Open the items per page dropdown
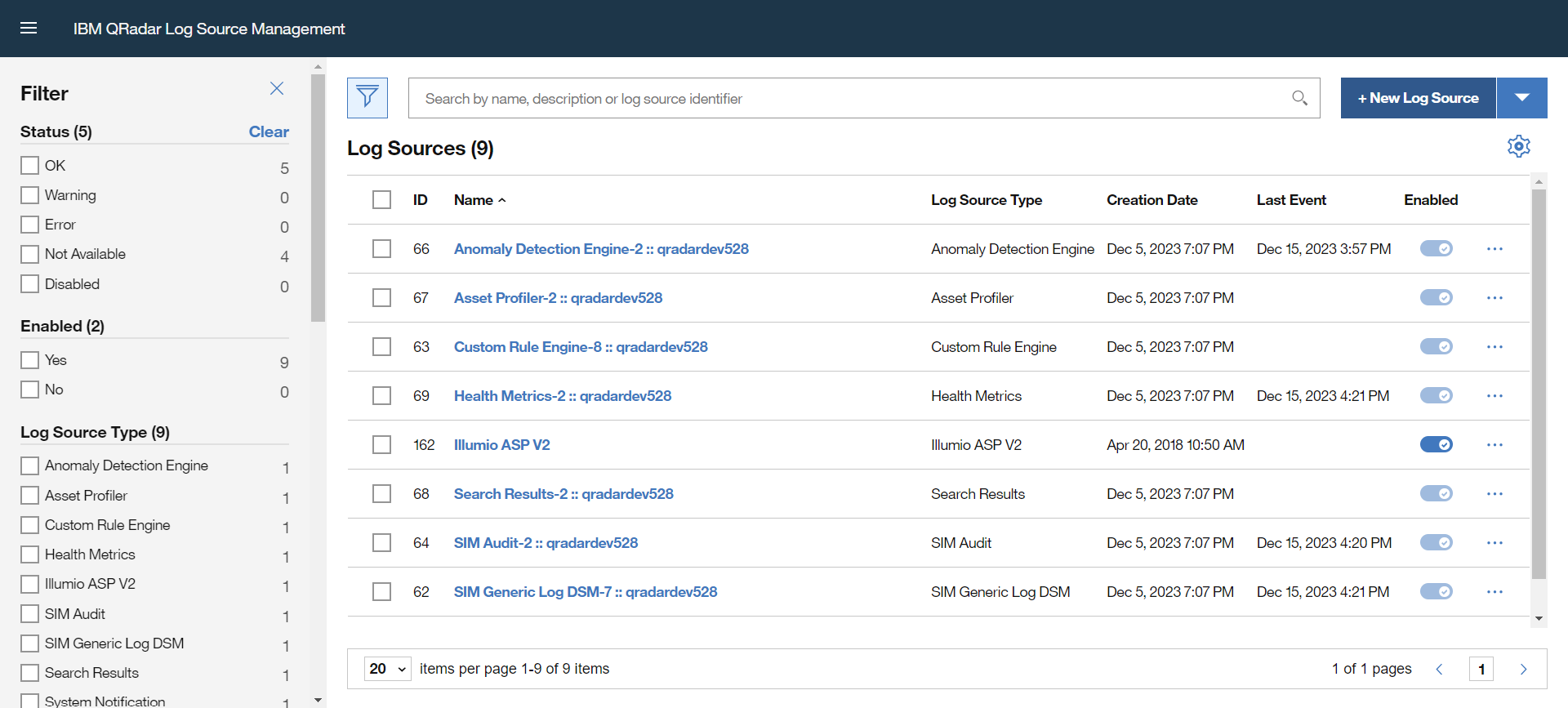Image resolution: width=1568 pixels, height=708 pixels. (x=388, y=669)
